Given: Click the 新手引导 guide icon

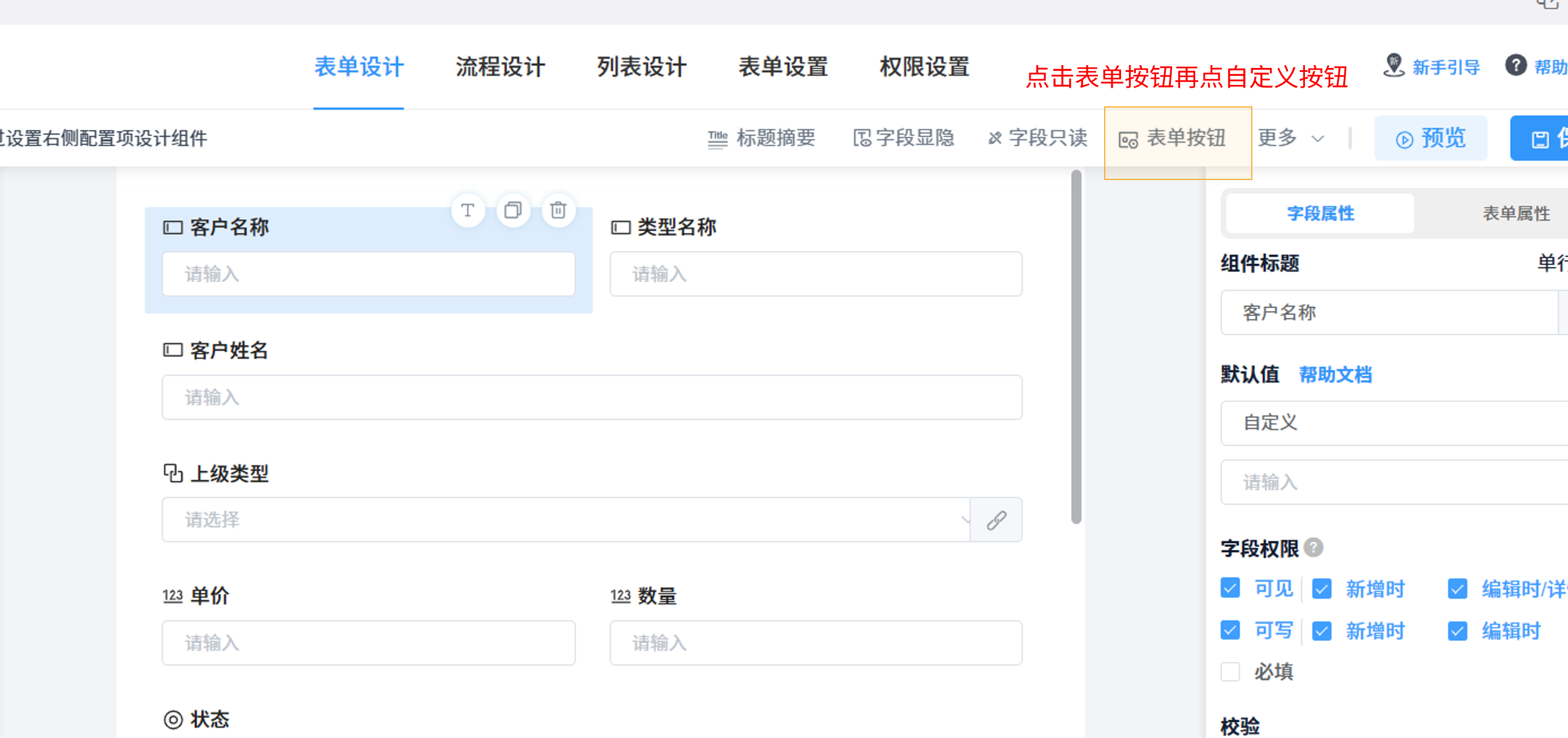Looking at the screenshot, I should tap(1393, 66).
